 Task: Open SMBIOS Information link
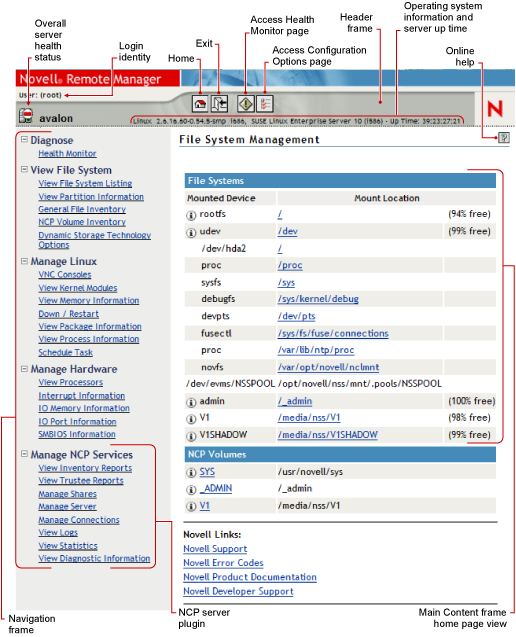coord(77,434)
